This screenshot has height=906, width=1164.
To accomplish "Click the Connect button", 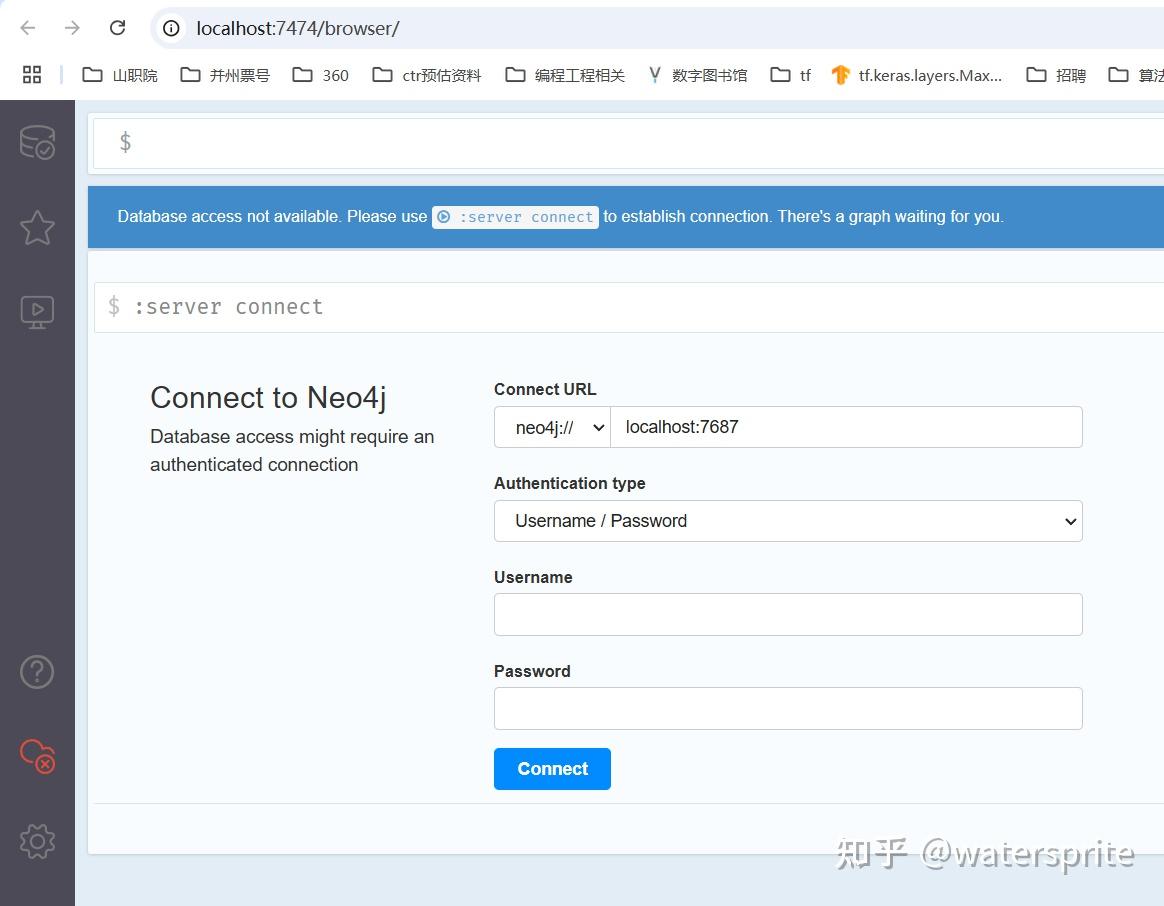I will coord(552,769).
